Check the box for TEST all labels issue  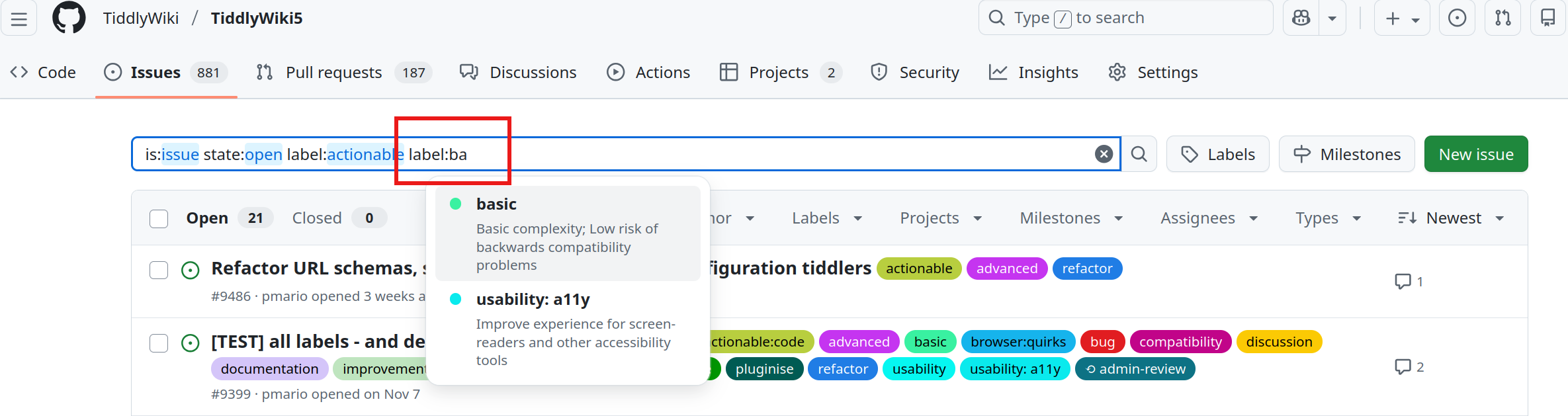[x=159, y=343]
